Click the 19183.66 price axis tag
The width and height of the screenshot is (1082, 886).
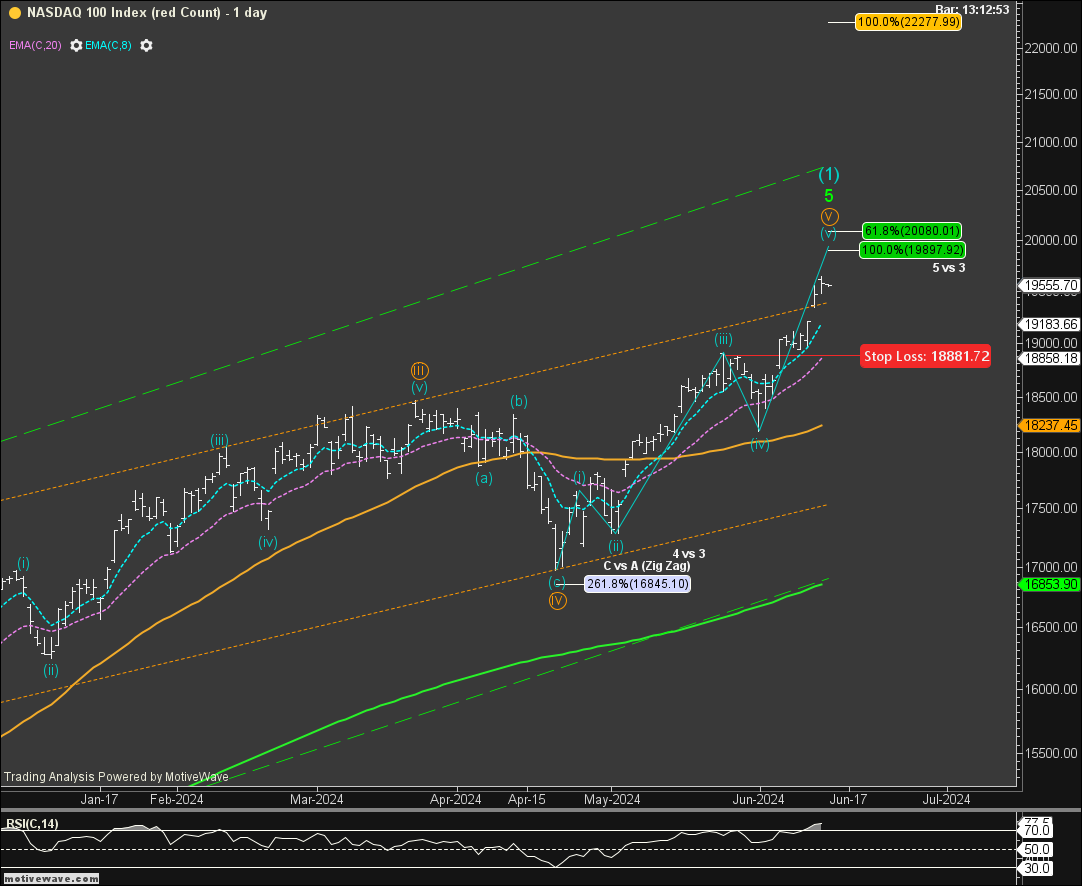(1051, 324)
